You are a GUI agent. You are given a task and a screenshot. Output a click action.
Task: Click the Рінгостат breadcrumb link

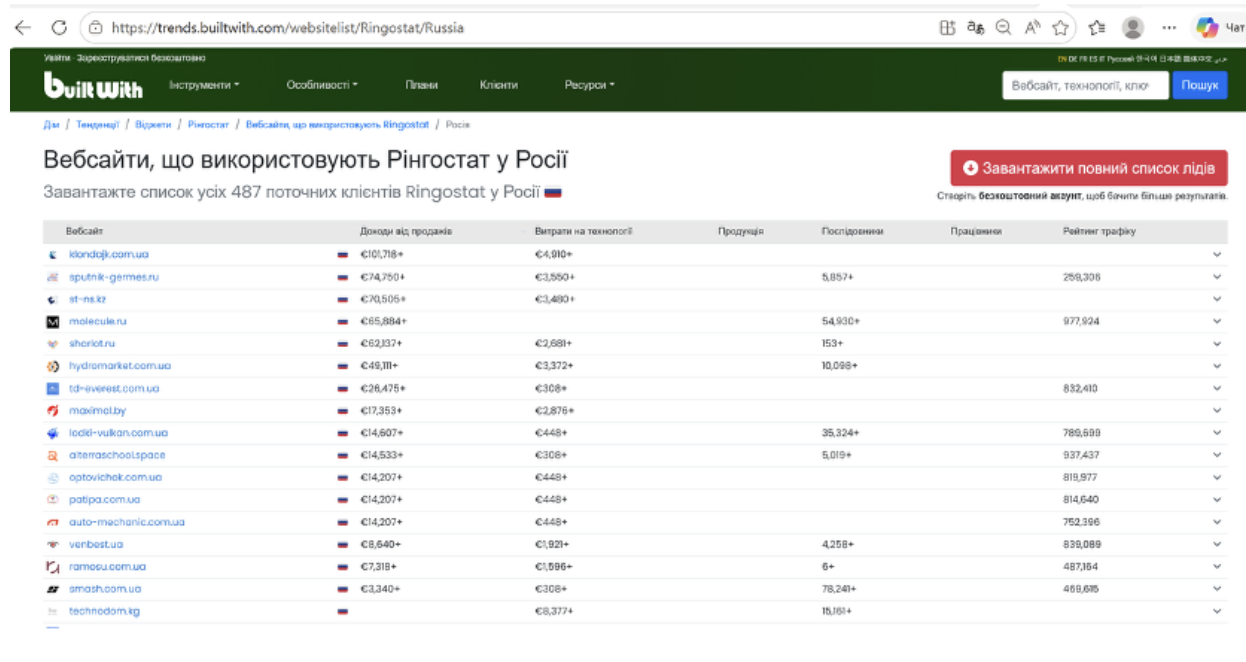(x=208, y=125)
